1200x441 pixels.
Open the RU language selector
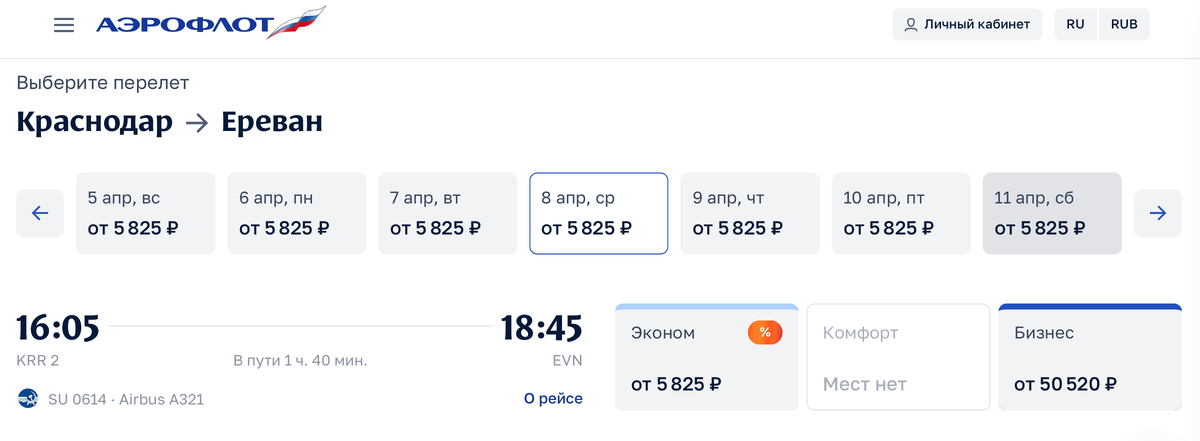(1076, 25)
